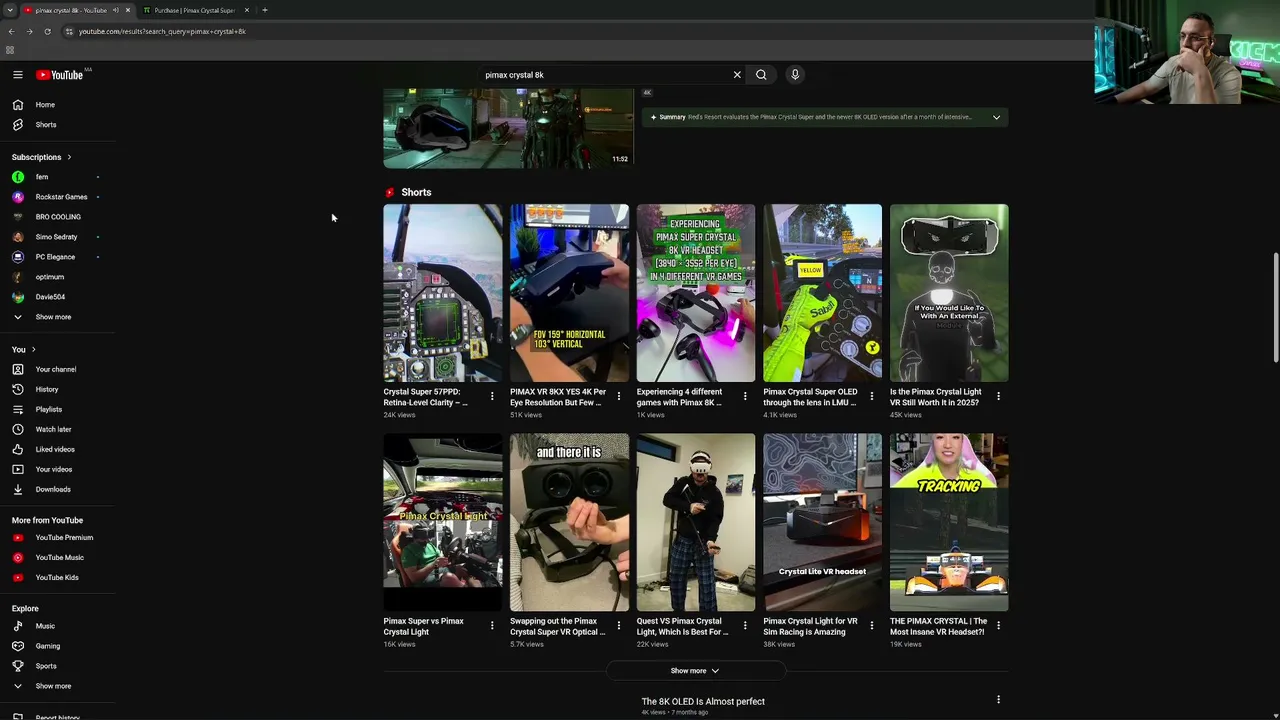Image resolution: width=1280 pixels, height=720 pixels.
Task: Click the YouTube logo
Action: point(60,75)
